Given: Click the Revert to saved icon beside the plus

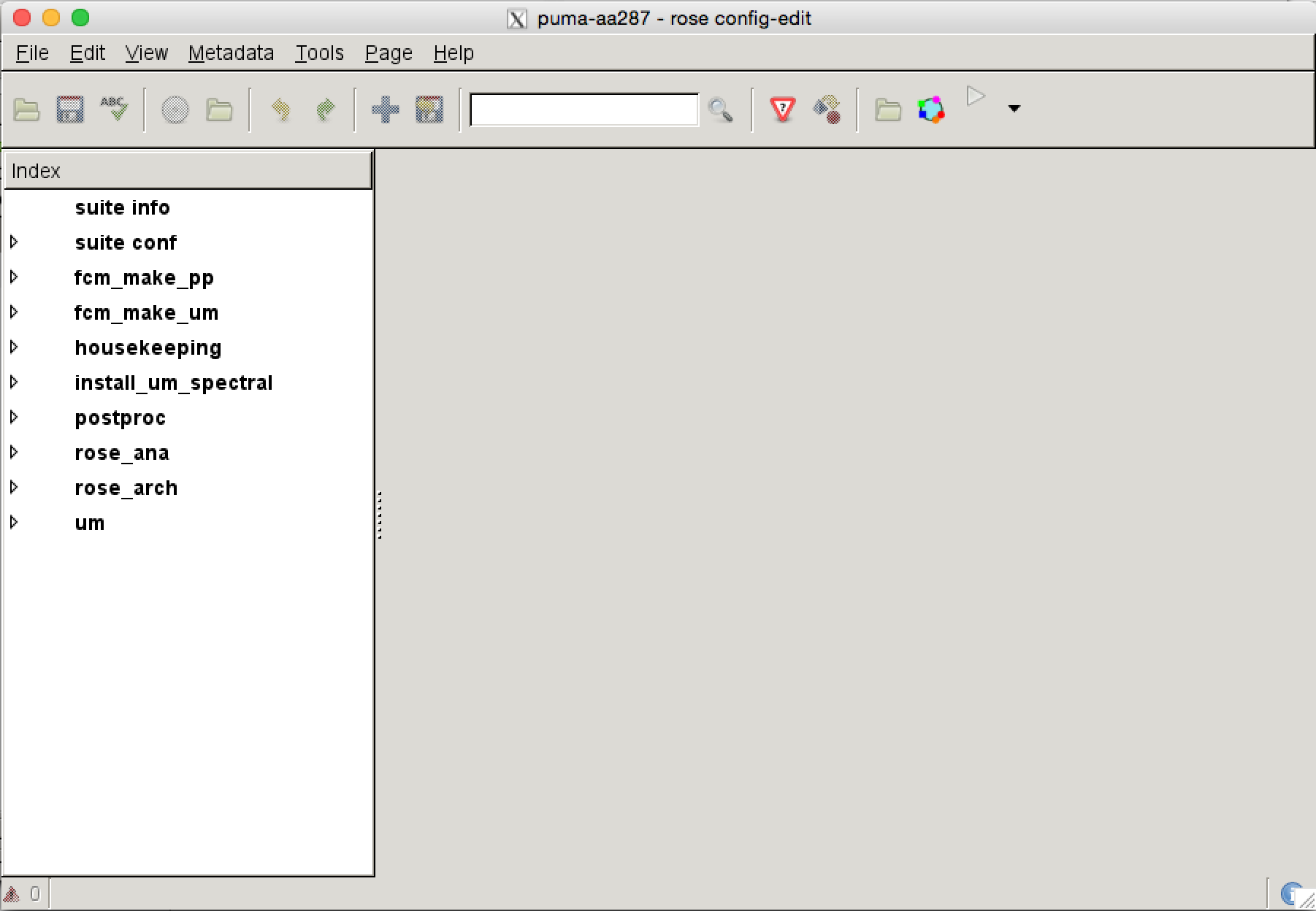Looking at the screenshot, I should pyautogui.click(x=429, y=110).
